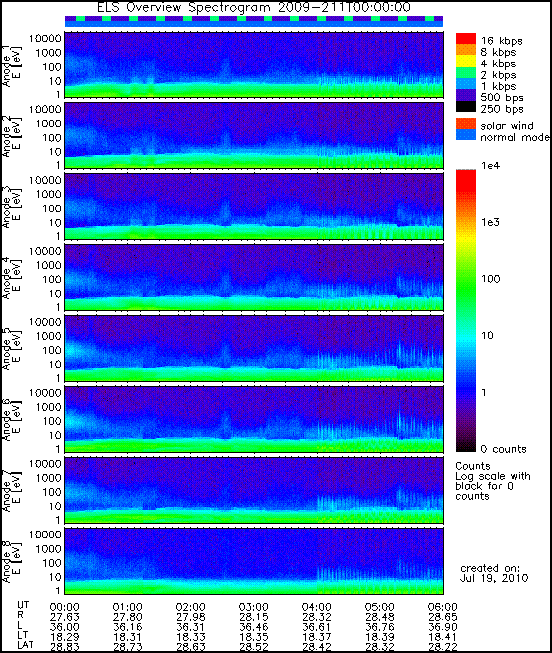Image resolution: width=552 pixels, height=653 pixels.
Task: Click the 16 kbps red legend swatch
Action: [466, 38]
